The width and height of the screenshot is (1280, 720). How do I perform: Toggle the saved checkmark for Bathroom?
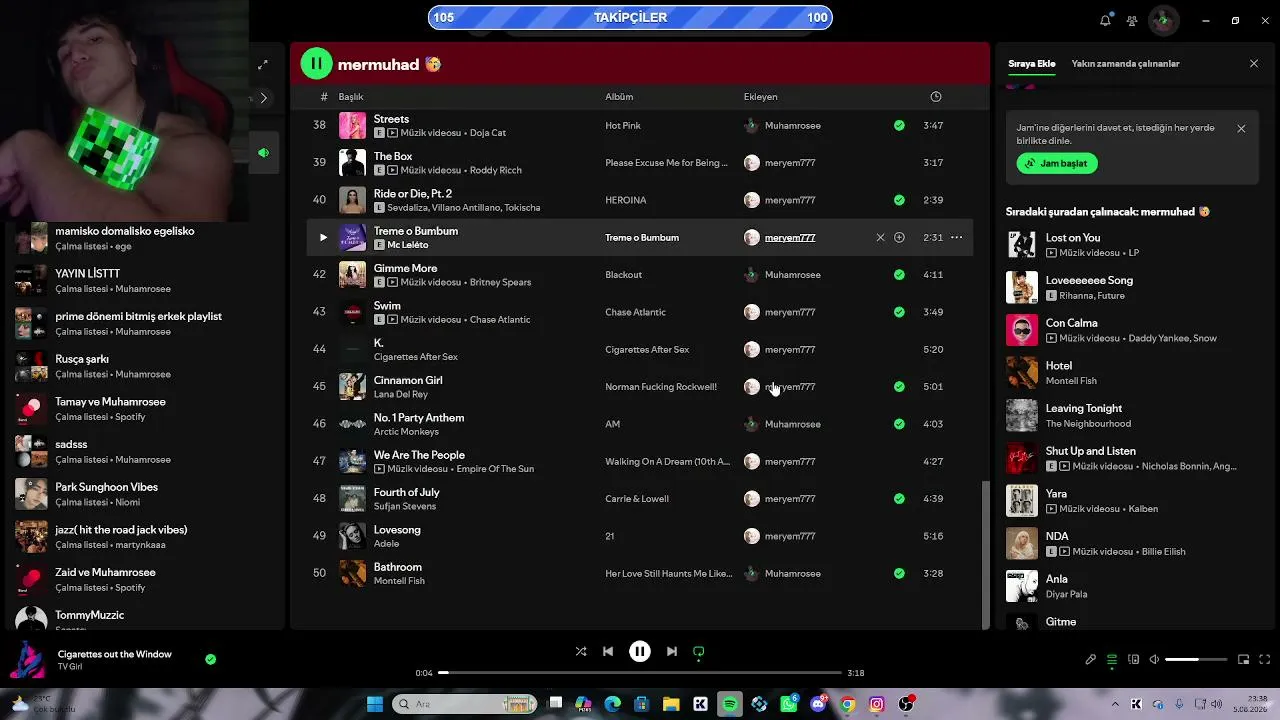[x=899, y=574]
